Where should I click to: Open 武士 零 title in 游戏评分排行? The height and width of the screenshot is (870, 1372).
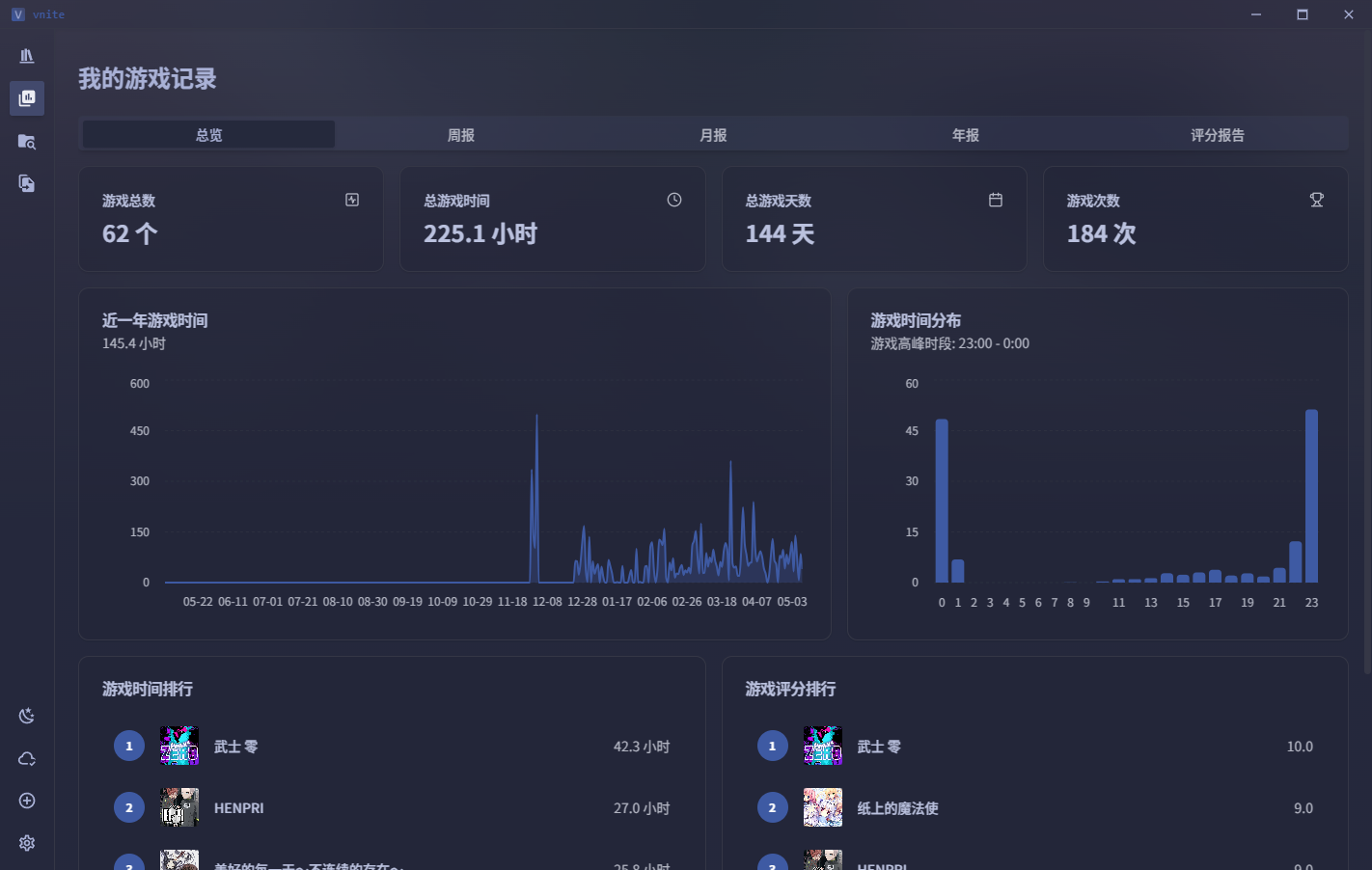(x=879, y=747)
